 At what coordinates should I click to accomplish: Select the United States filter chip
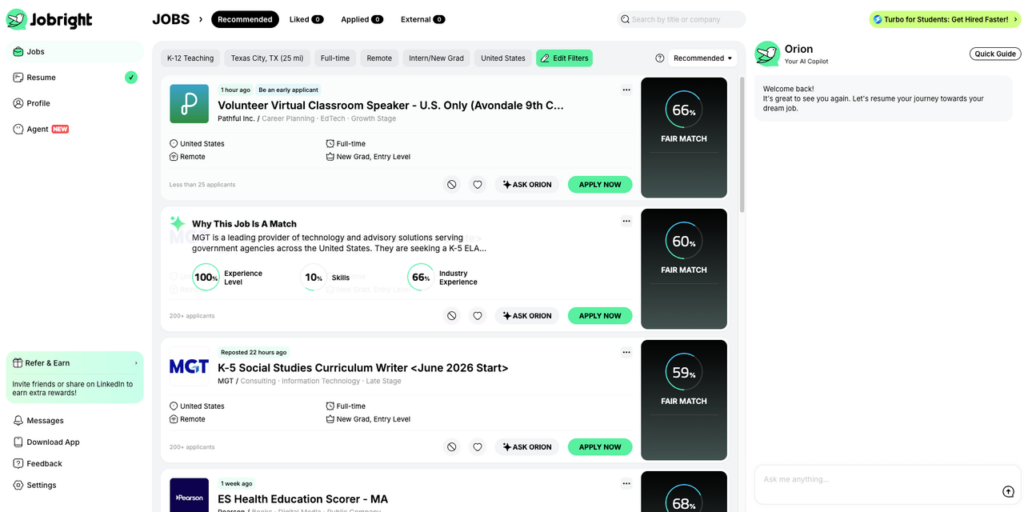click(503, 58)
